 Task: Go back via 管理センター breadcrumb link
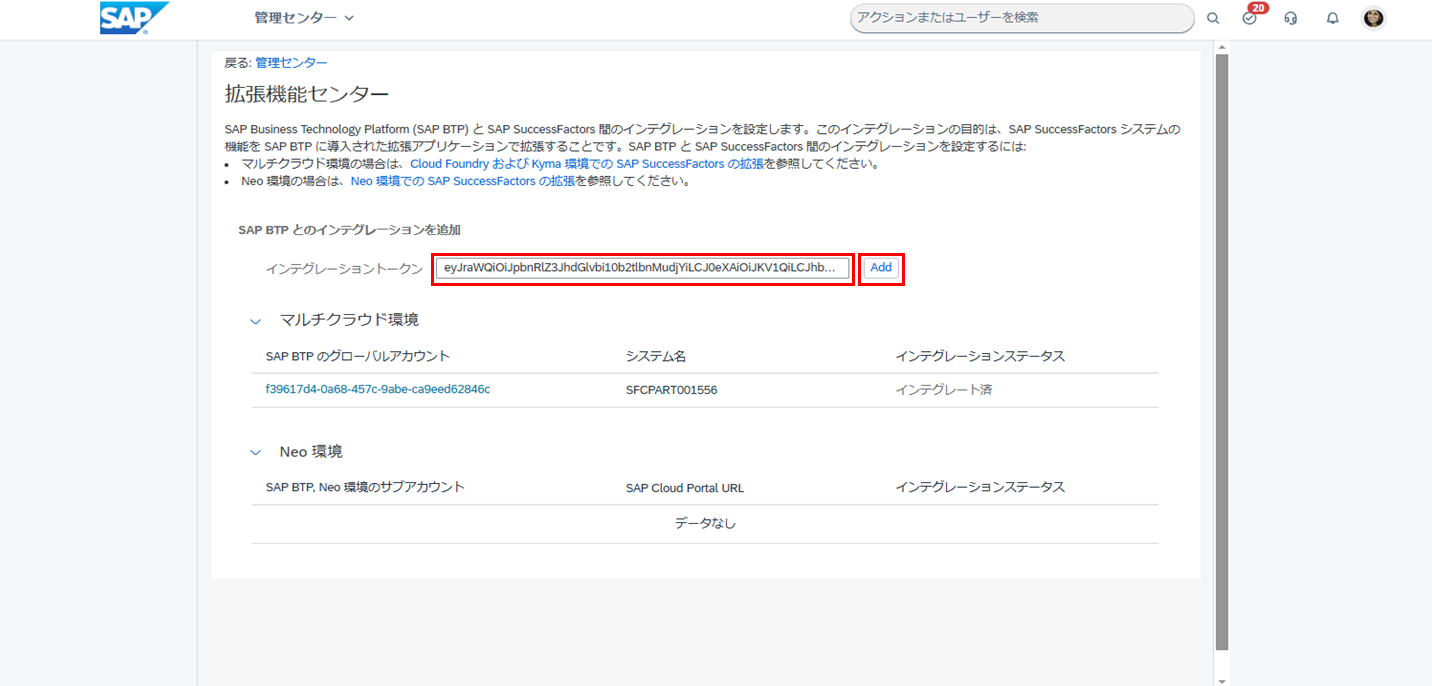click(291, 63)
